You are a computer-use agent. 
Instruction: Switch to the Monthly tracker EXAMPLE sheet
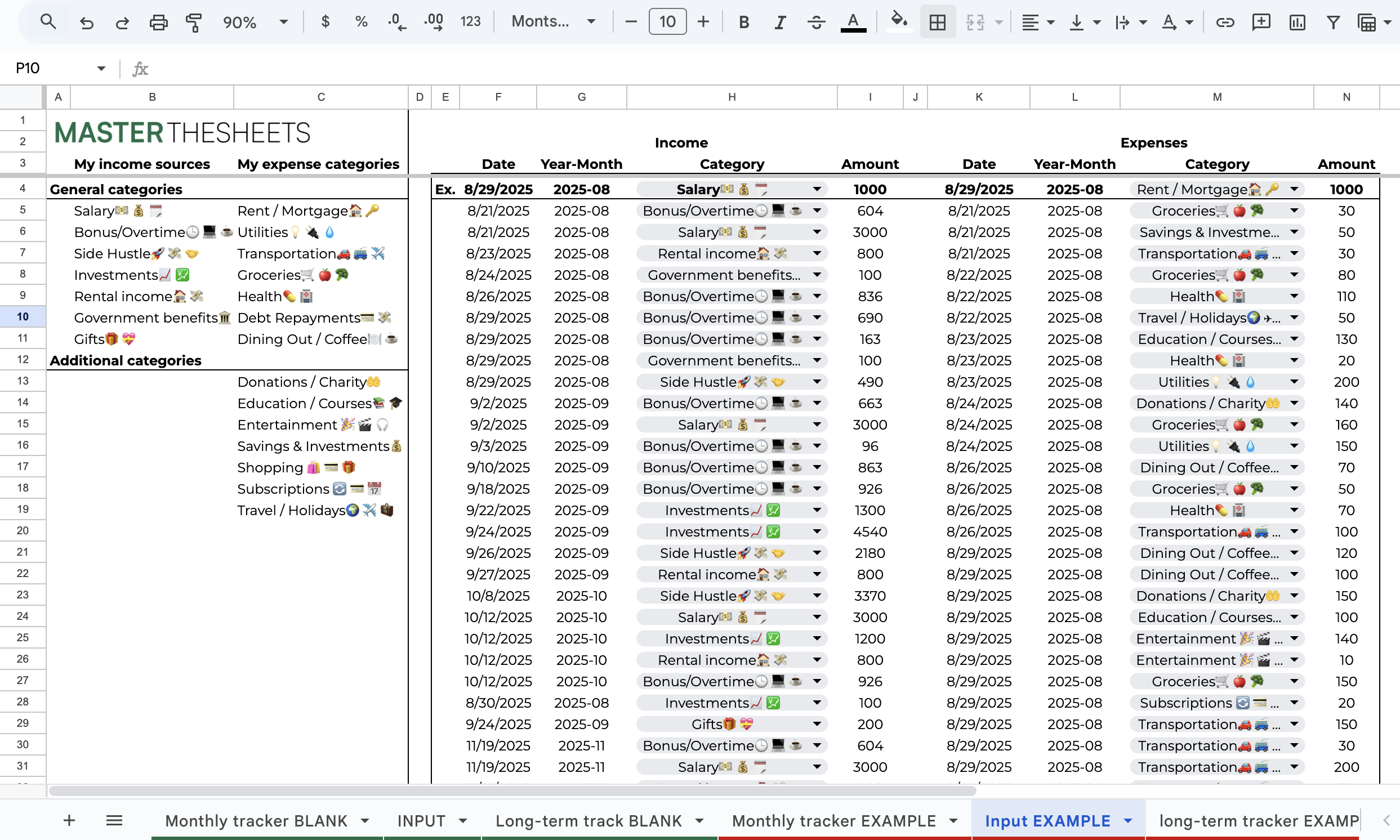click(x=833, y=820)
